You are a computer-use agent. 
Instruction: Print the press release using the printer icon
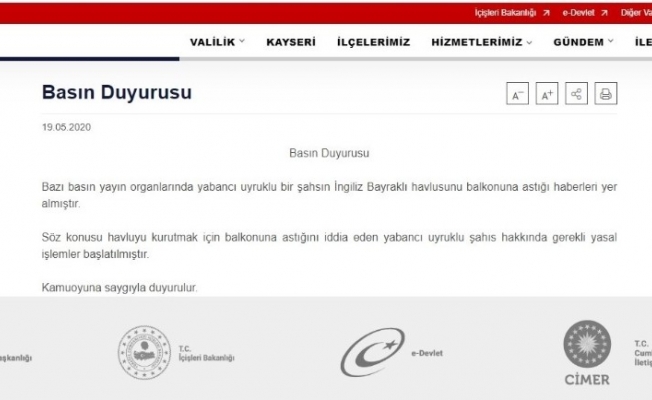[605, 94]
